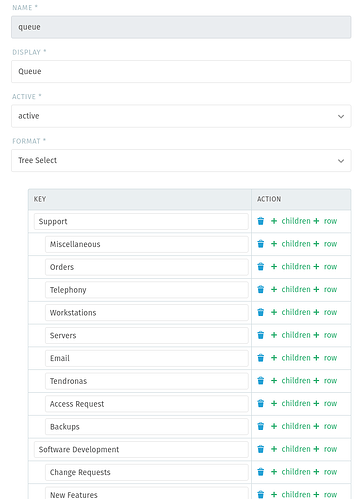Add a new row after Orders
This screenshot has height=499, width=363.
pos(325,267)
